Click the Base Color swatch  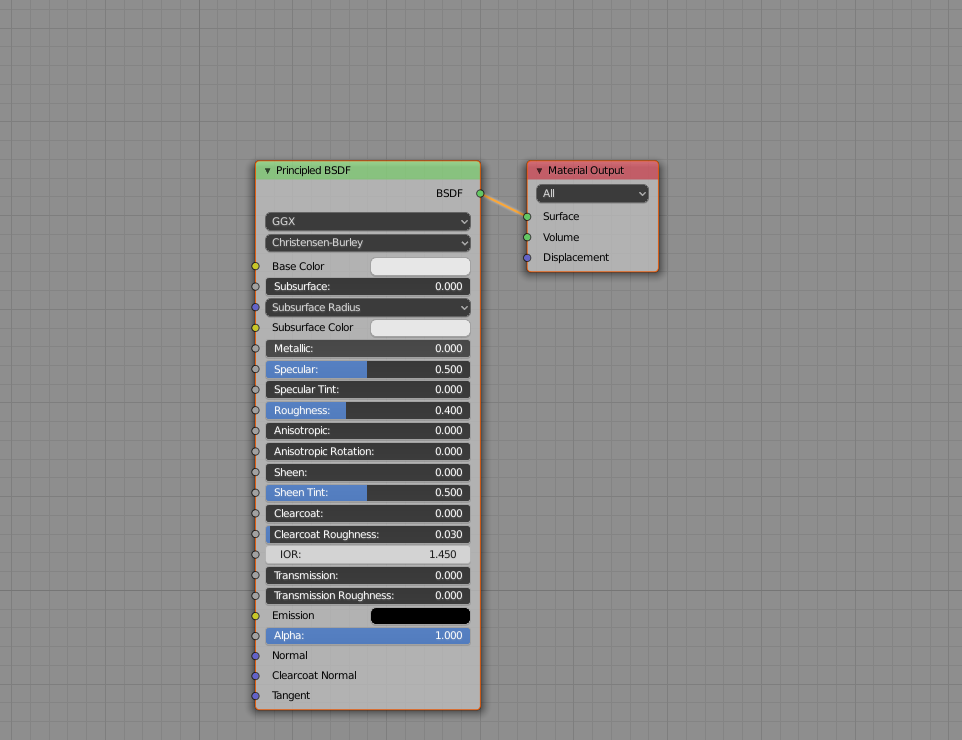[x=420, y=266]
